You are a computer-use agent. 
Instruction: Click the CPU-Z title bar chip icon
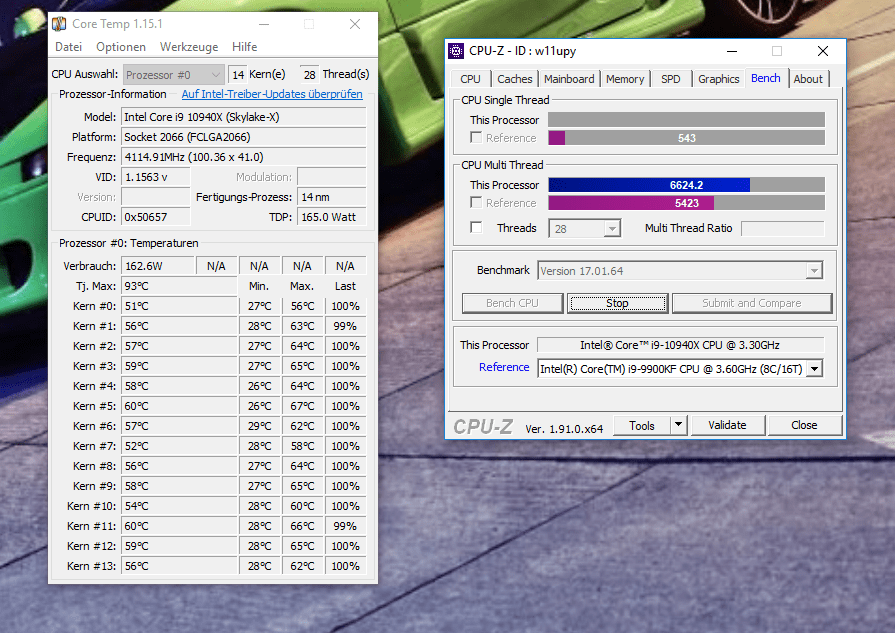pos(456,51)
